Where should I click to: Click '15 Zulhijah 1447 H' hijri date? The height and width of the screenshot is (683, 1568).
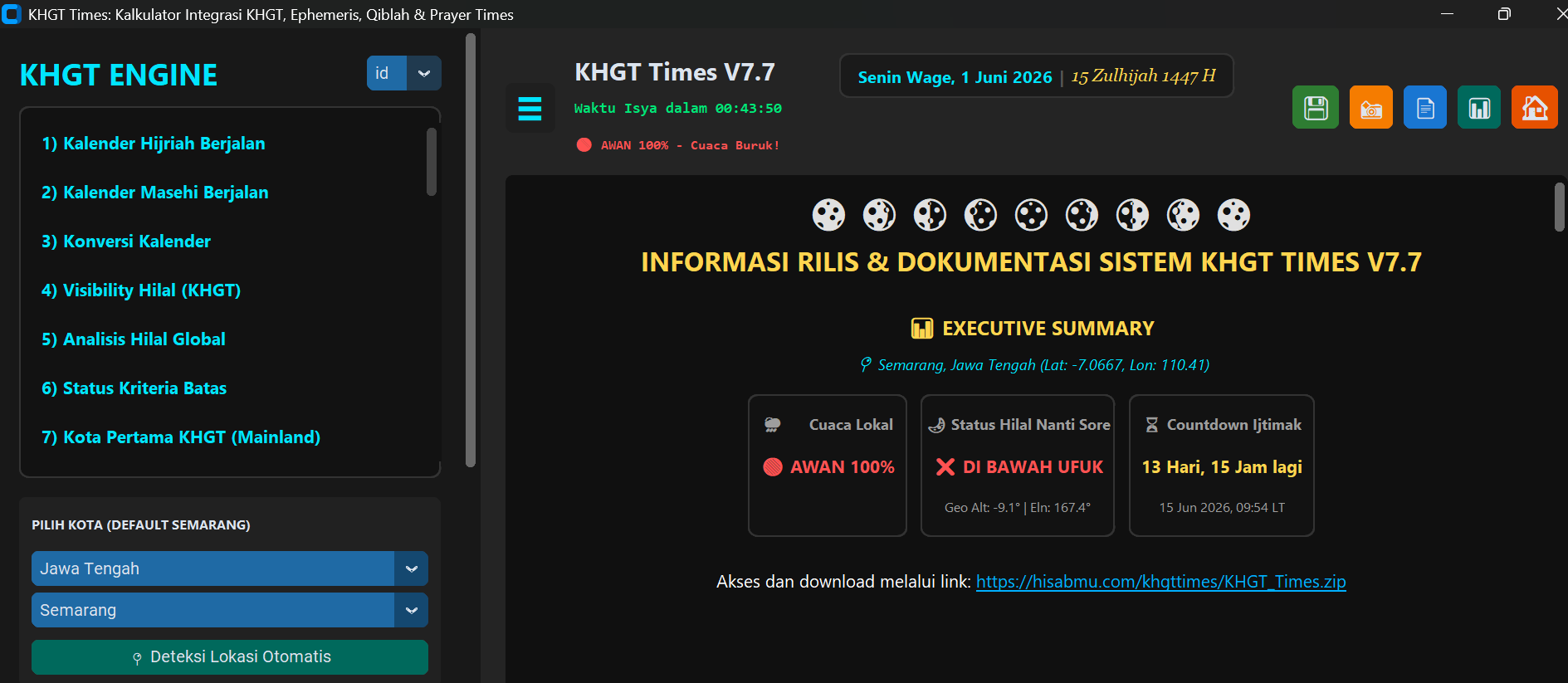pos(1143,76)
